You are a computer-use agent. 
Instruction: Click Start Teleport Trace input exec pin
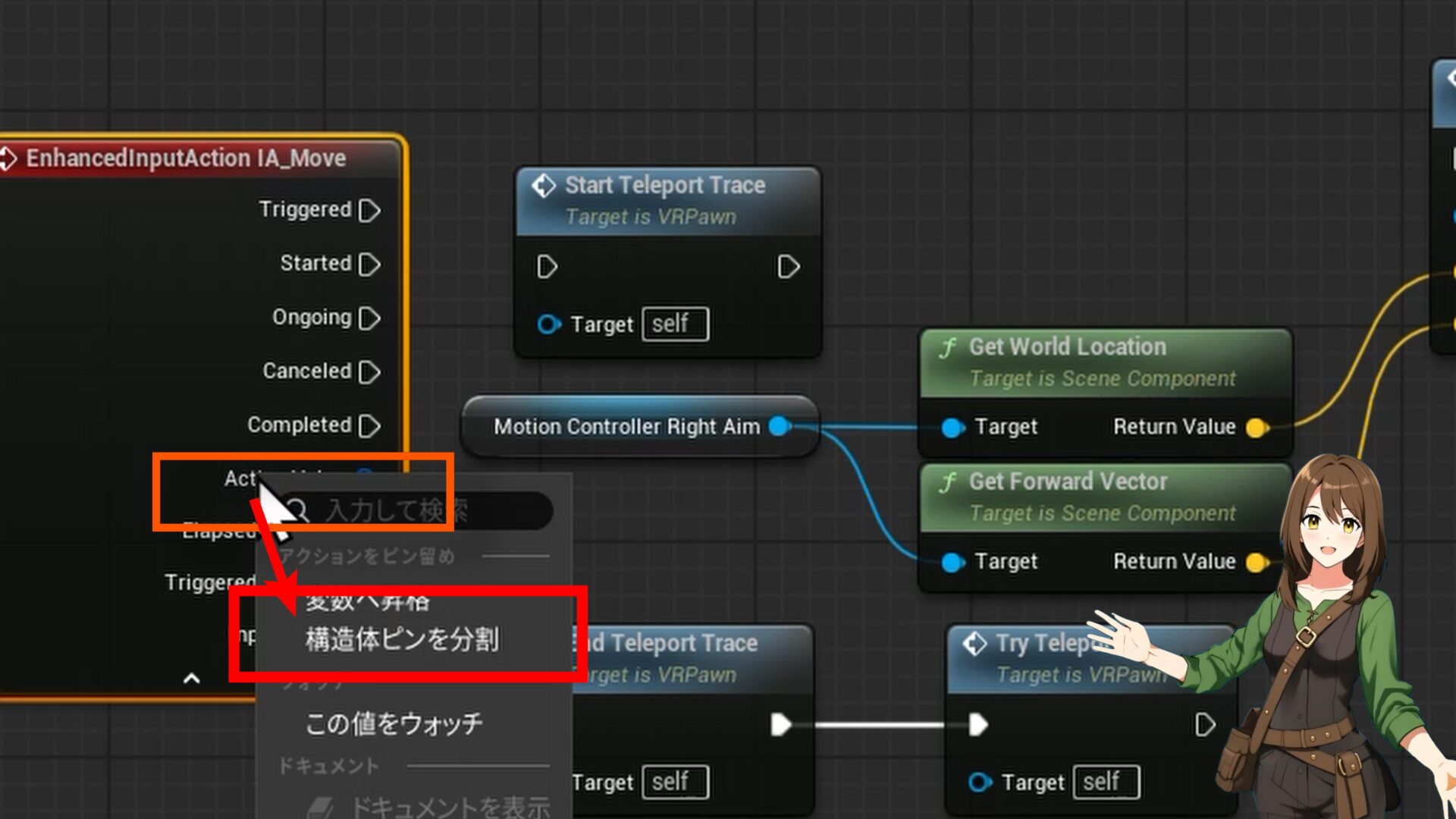click(547, 267)
